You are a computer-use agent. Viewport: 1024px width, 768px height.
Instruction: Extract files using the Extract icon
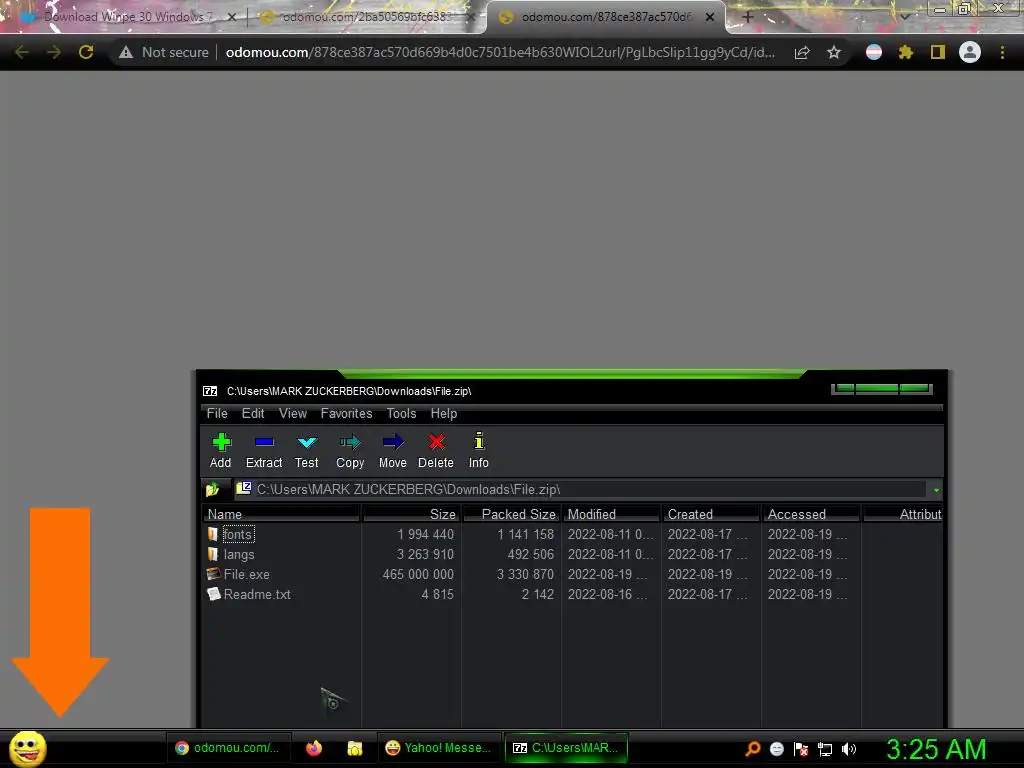coord(264,451)
